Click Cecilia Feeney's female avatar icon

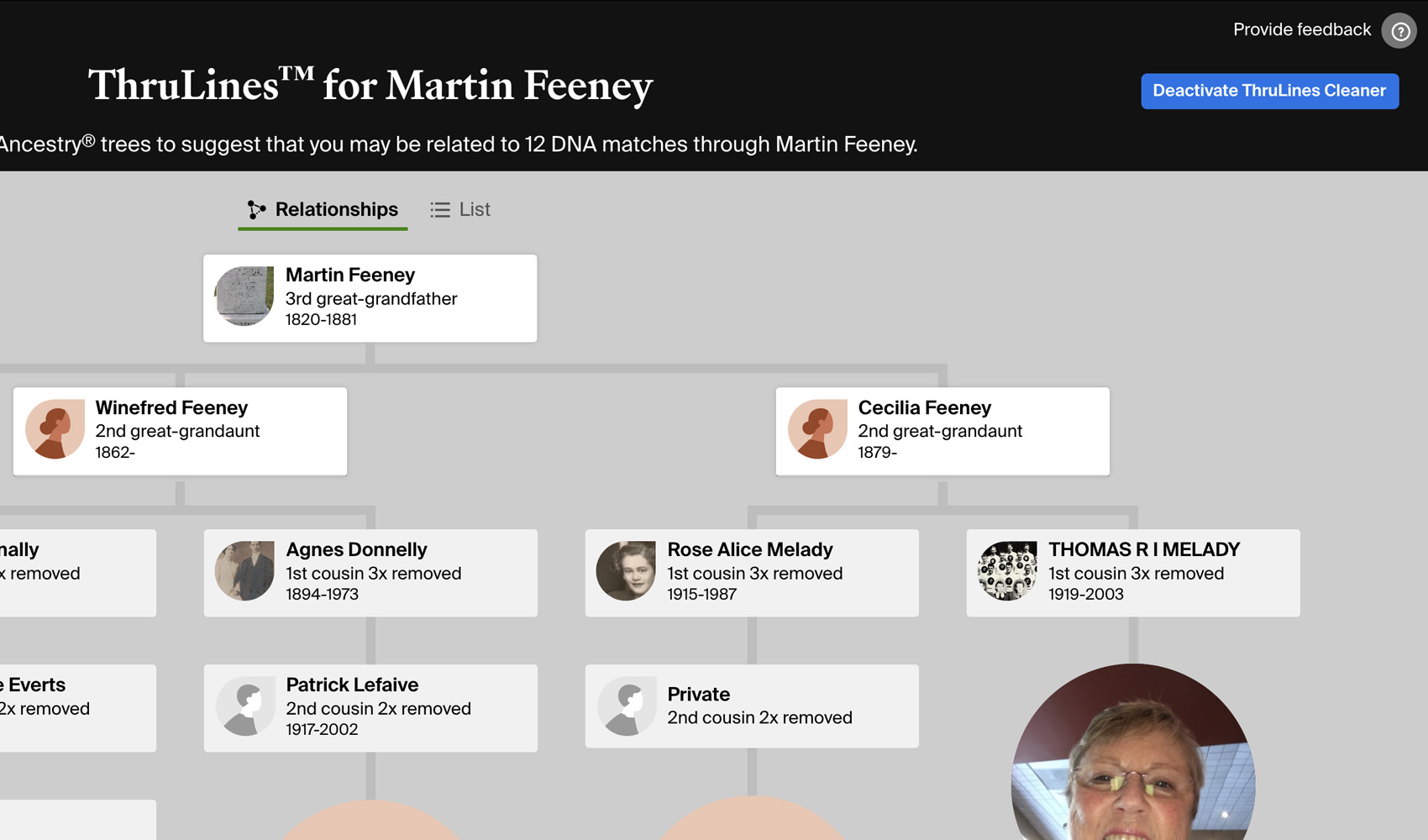tap(817, 429)
